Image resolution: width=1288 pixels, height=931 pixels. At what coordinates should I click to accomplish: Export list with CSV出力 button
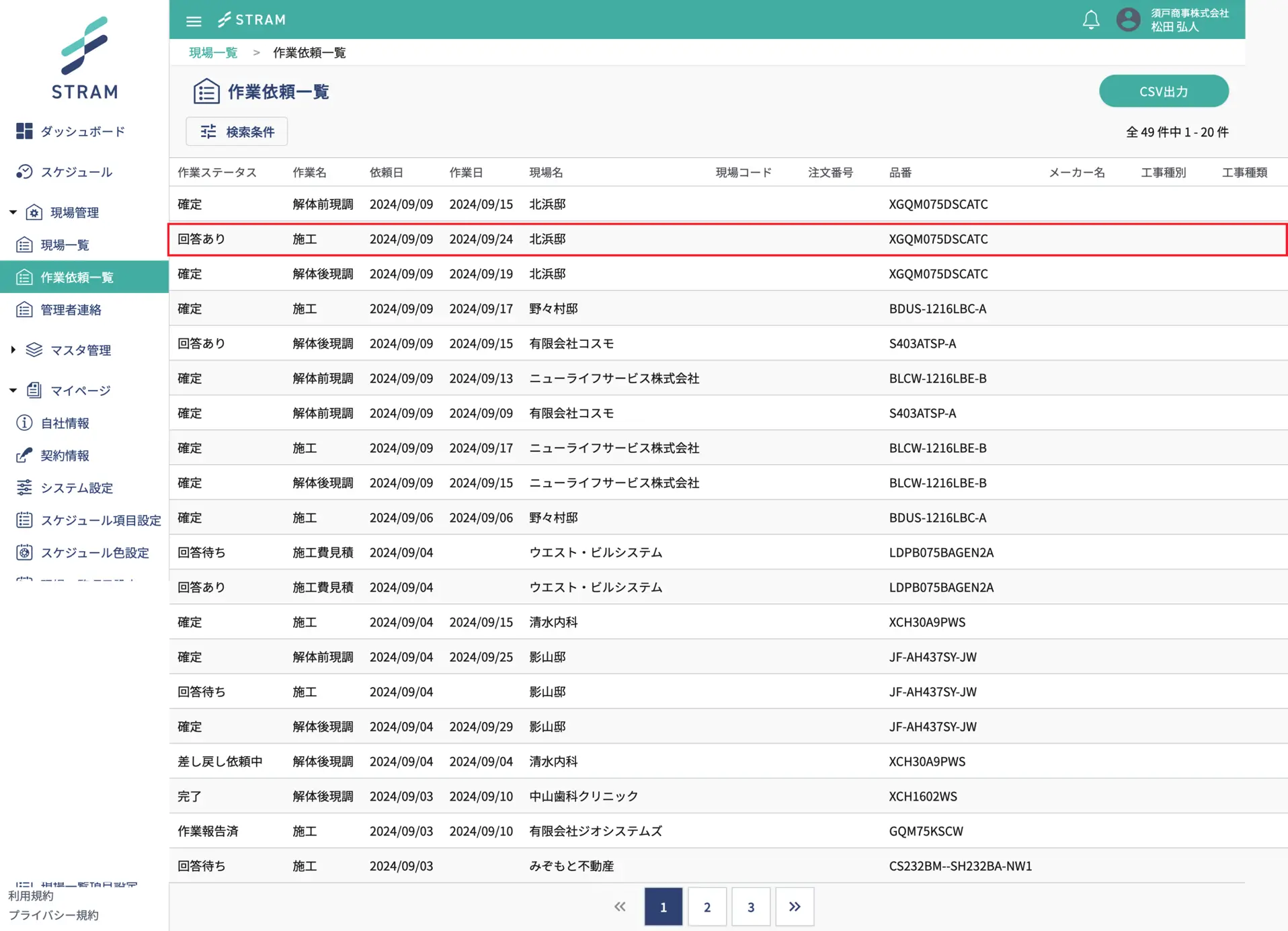point(1163,91)
